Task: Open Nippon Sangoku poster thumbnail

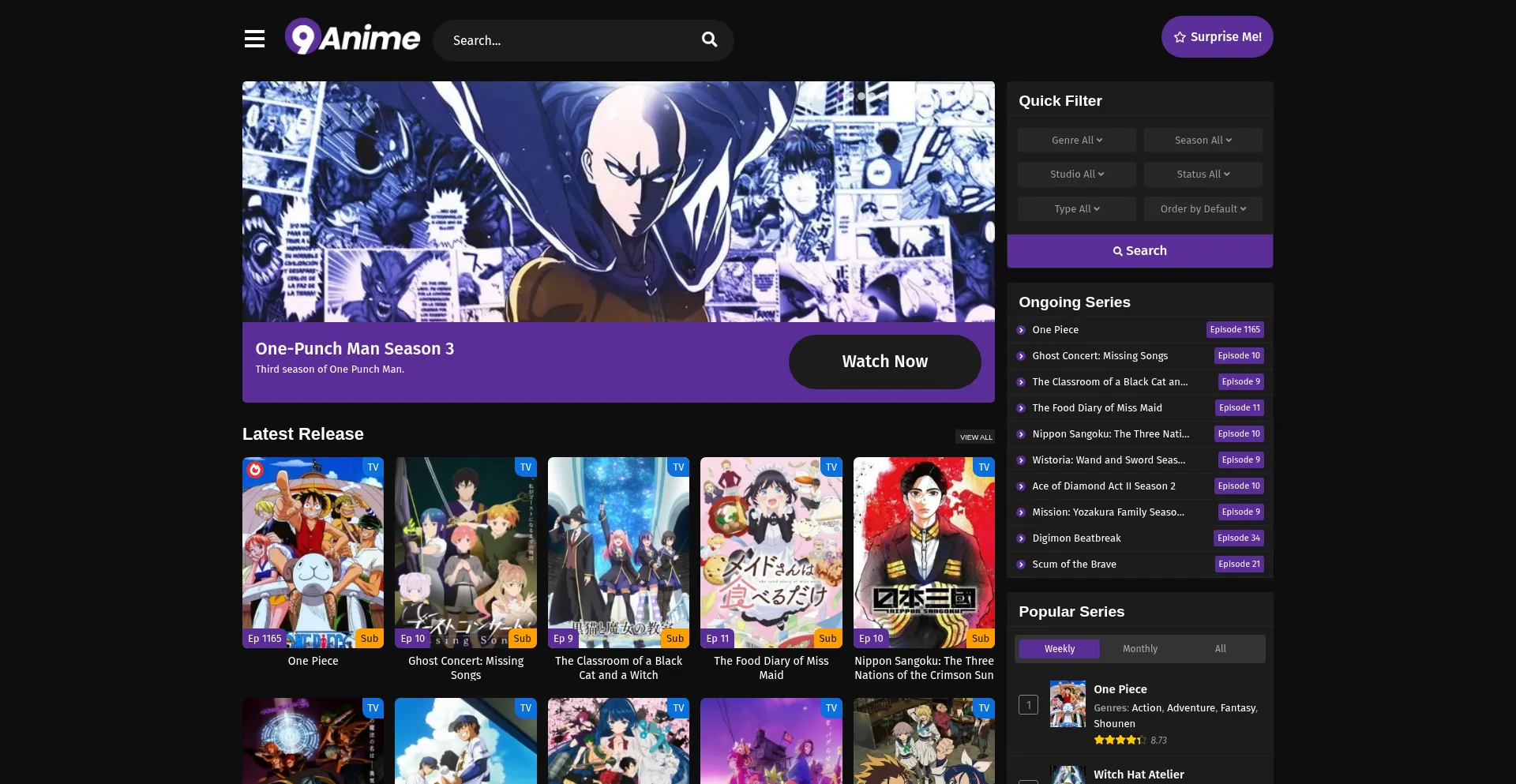Action: coord(924,553)
